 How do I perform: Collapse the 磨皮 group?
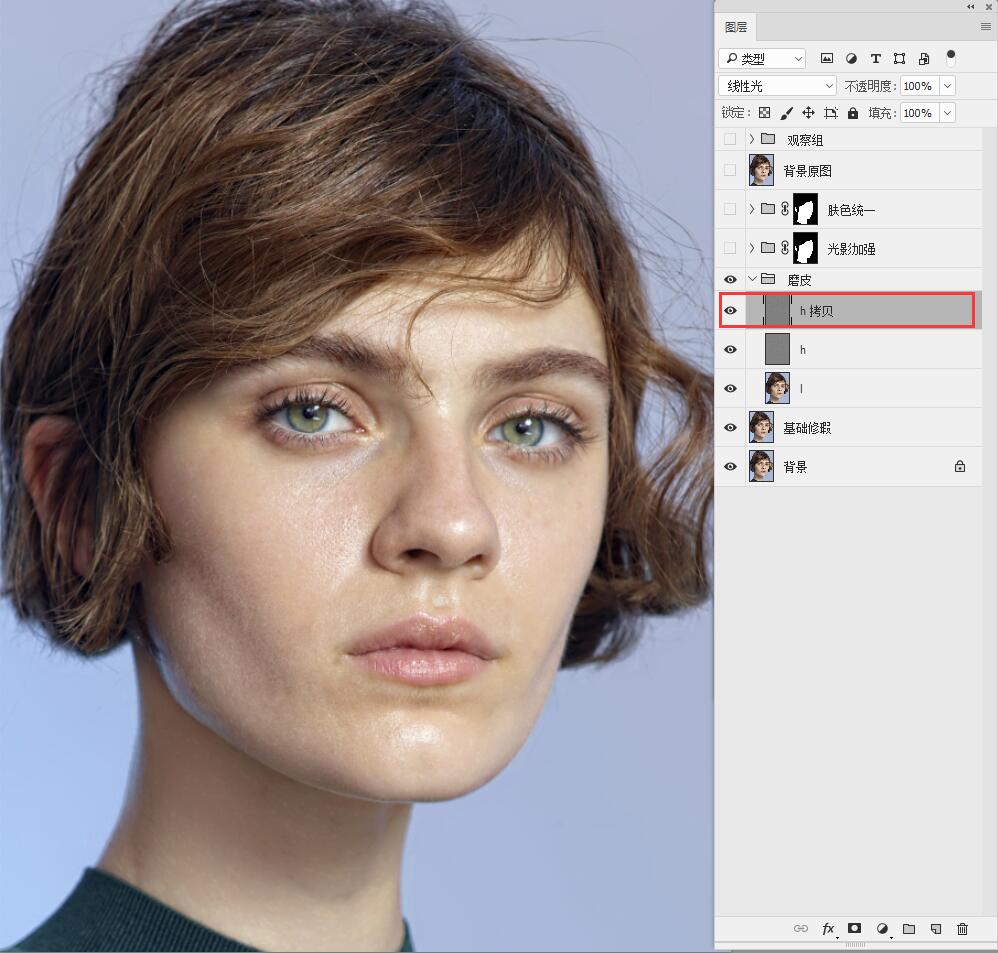[752, 279]
